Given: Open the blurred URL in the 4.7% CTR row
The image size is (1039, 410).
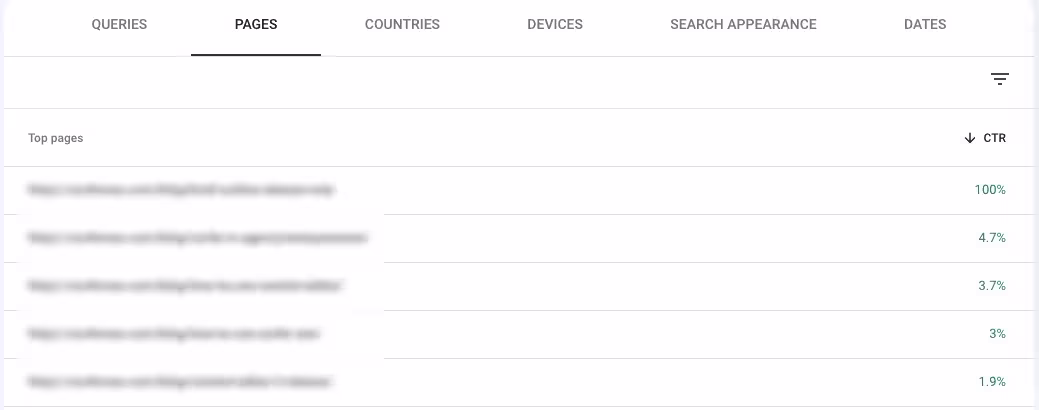Looking at the screenshot, I should tap(197, 238).
